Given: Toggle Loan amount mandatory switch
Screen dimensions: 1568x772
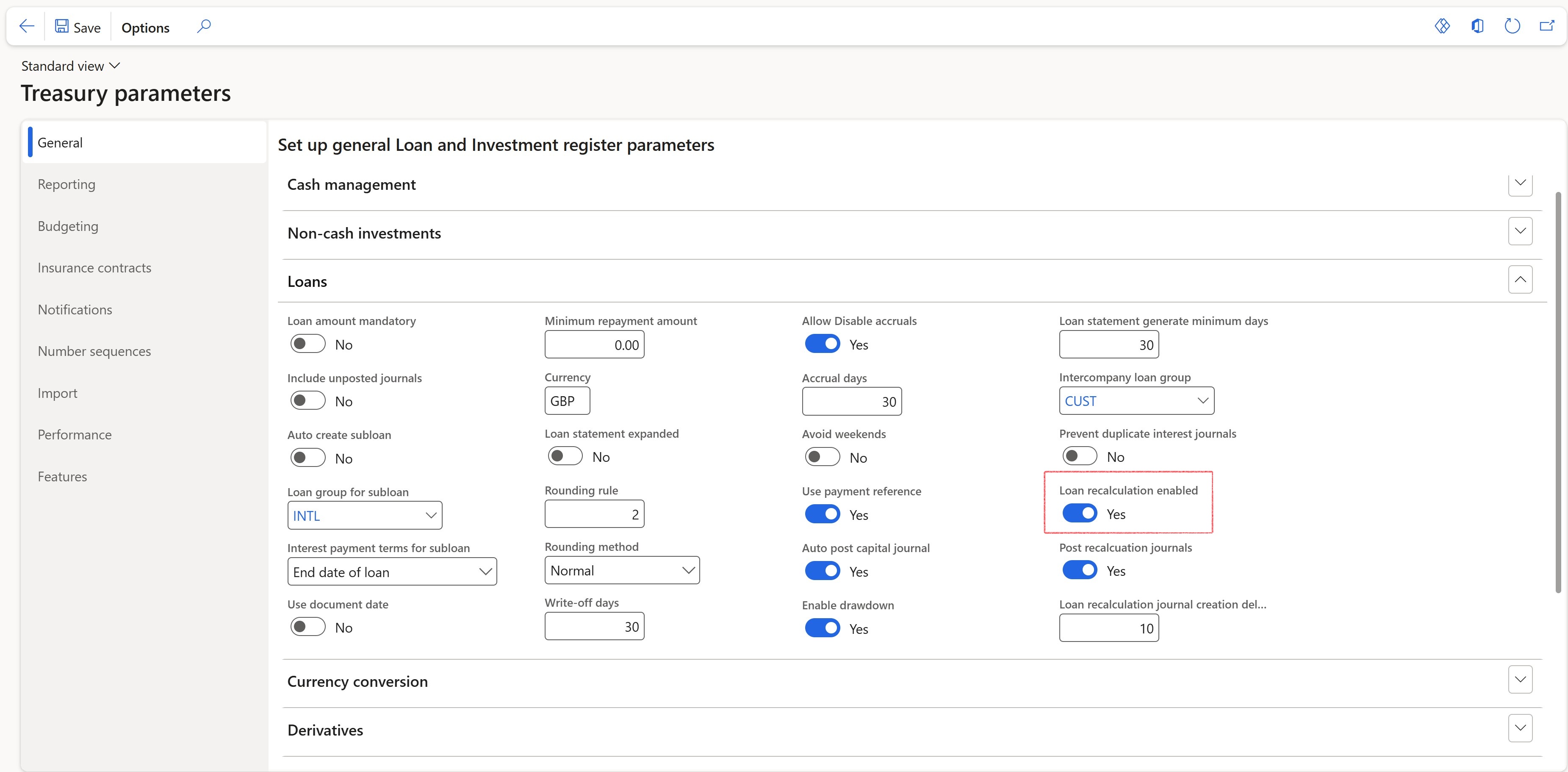Looking at the screenshot, I should pos(308,344).
